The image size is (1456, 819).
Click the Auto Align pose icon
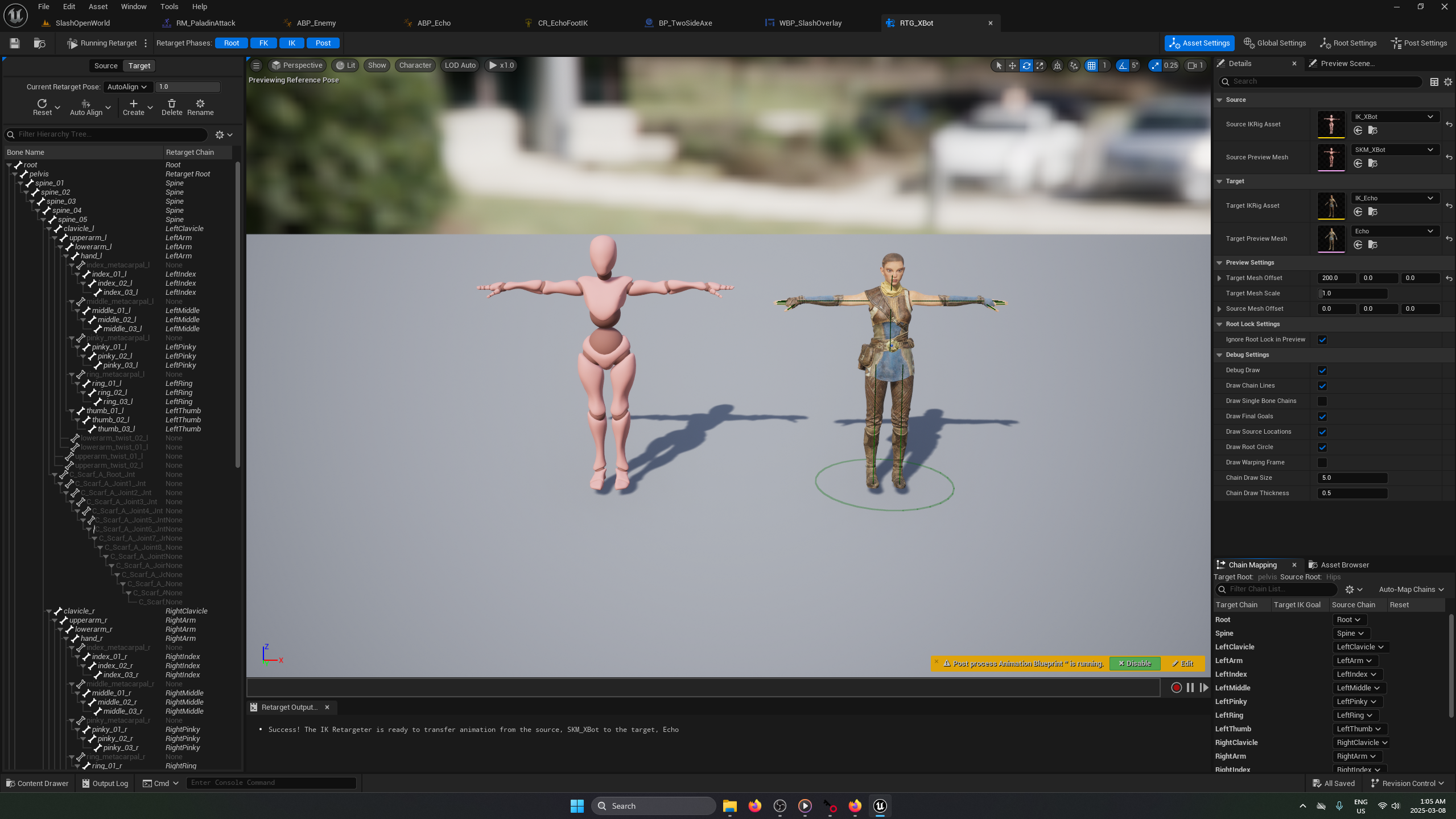[86, 104]
